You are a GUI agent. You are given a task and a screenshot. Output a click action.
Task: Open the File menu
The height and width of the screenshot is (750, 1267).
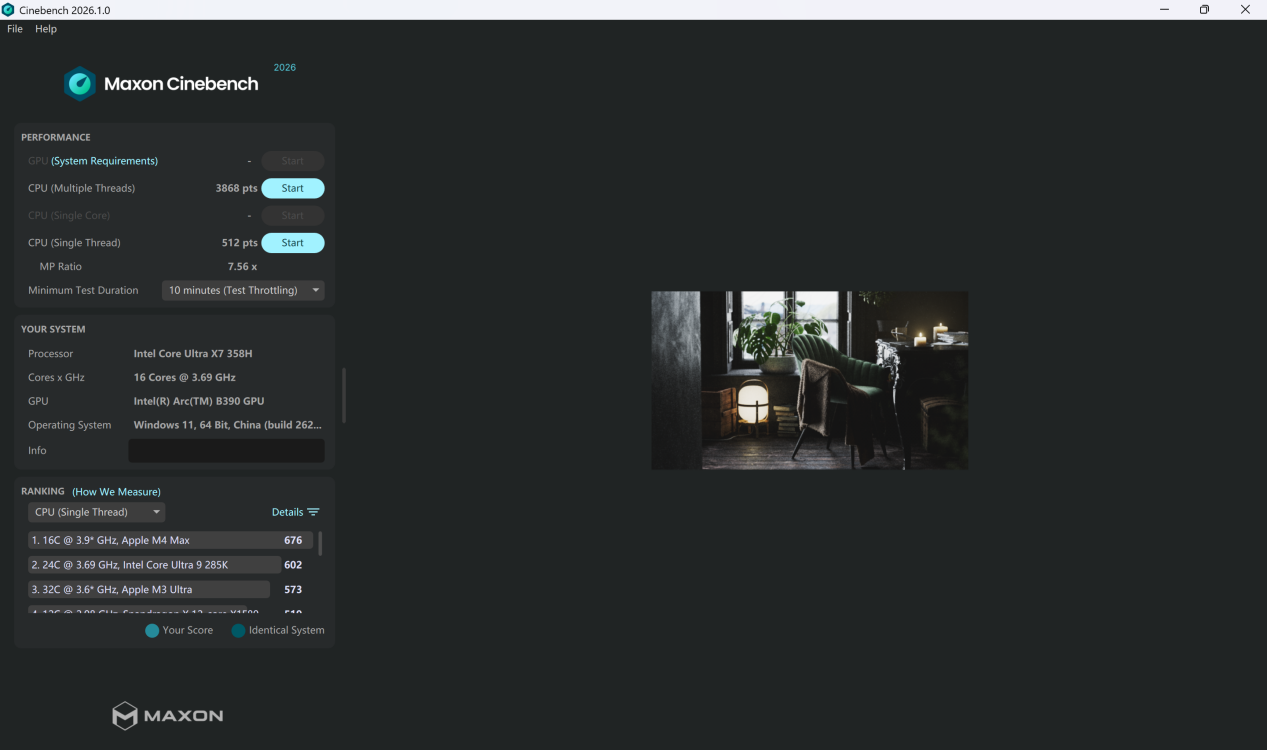tap(15, 29)
